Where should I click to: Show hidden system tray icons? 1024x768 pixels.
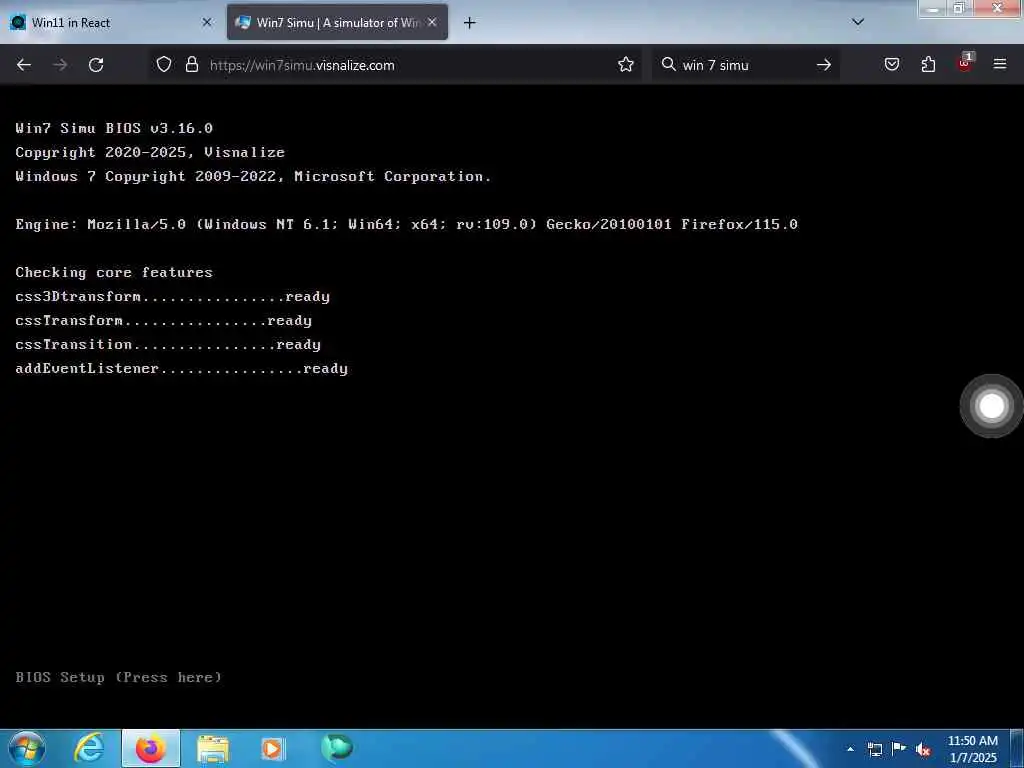[850, 749]
